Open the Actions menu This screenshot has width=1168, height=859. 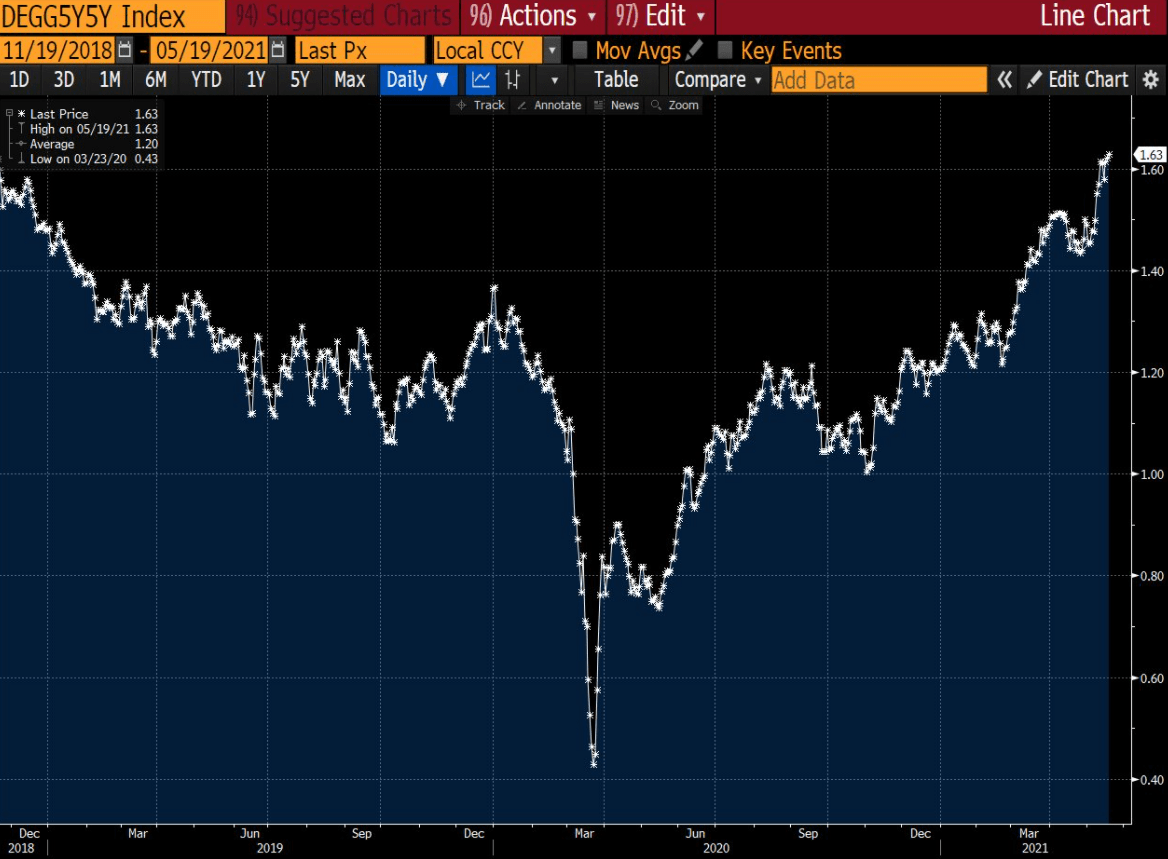[533, 16]
